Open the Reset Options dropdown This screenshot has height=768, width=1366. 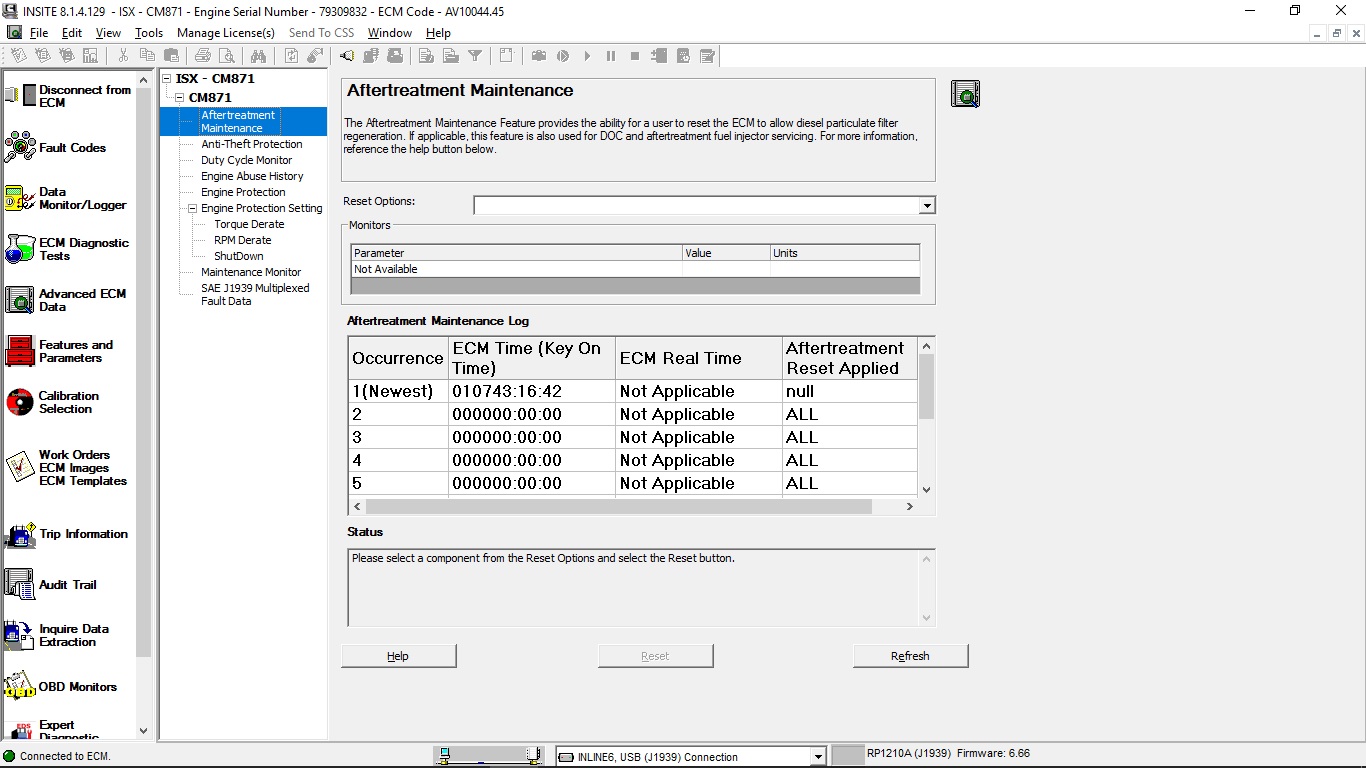pos(927,205)
